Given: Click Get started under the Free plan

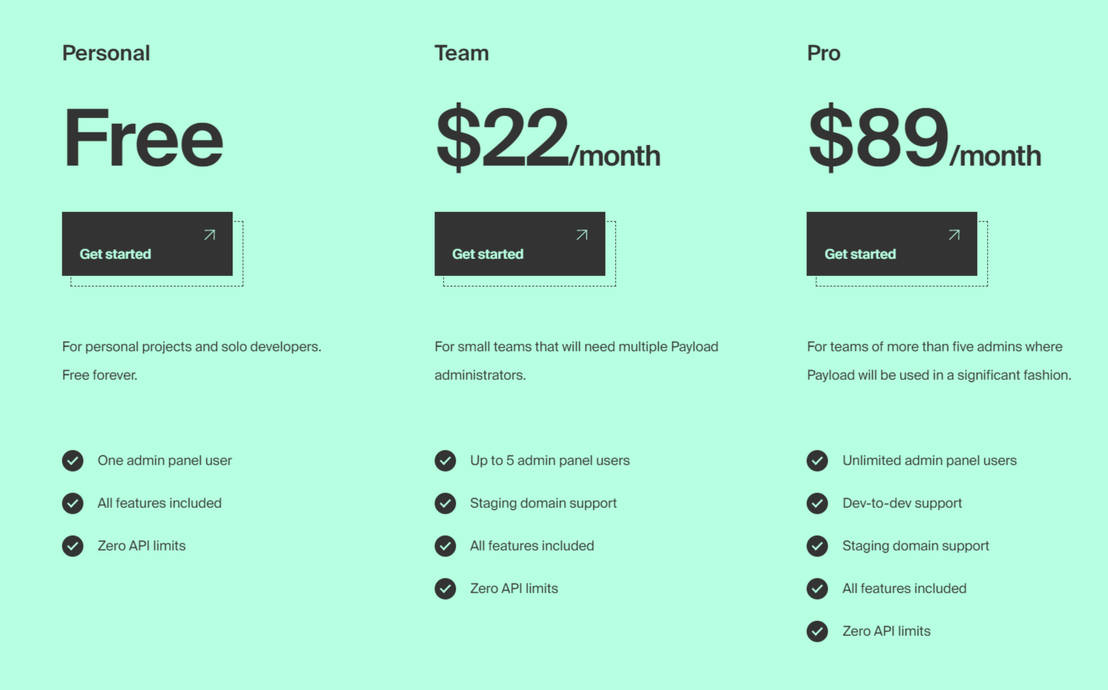Looking at the screenshot, I should 147,244.
